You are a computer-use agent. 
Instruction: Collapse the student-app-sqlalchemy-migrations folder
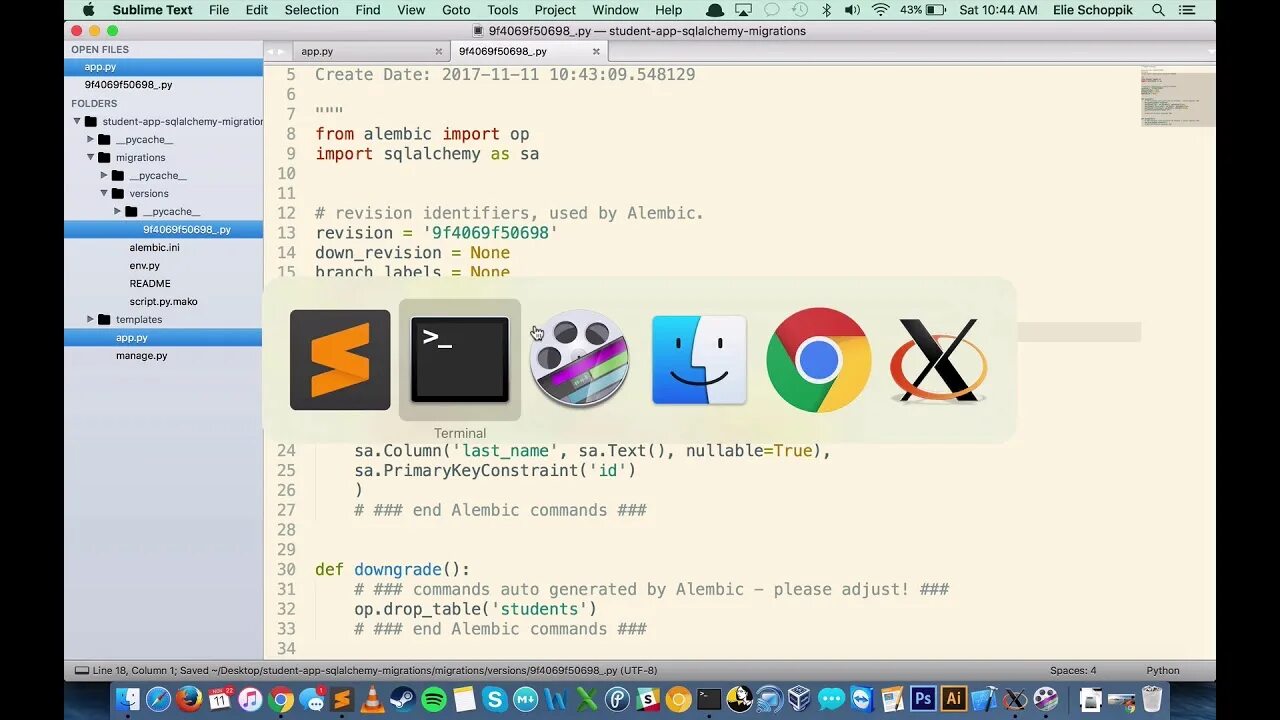tap(78, 121)
